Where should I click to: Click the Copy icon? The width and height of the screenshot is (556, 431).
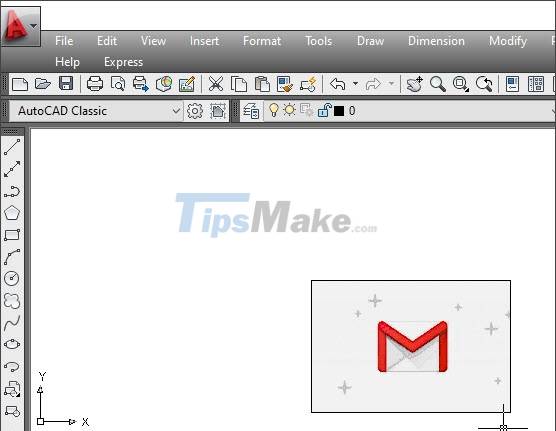point(239,84)
